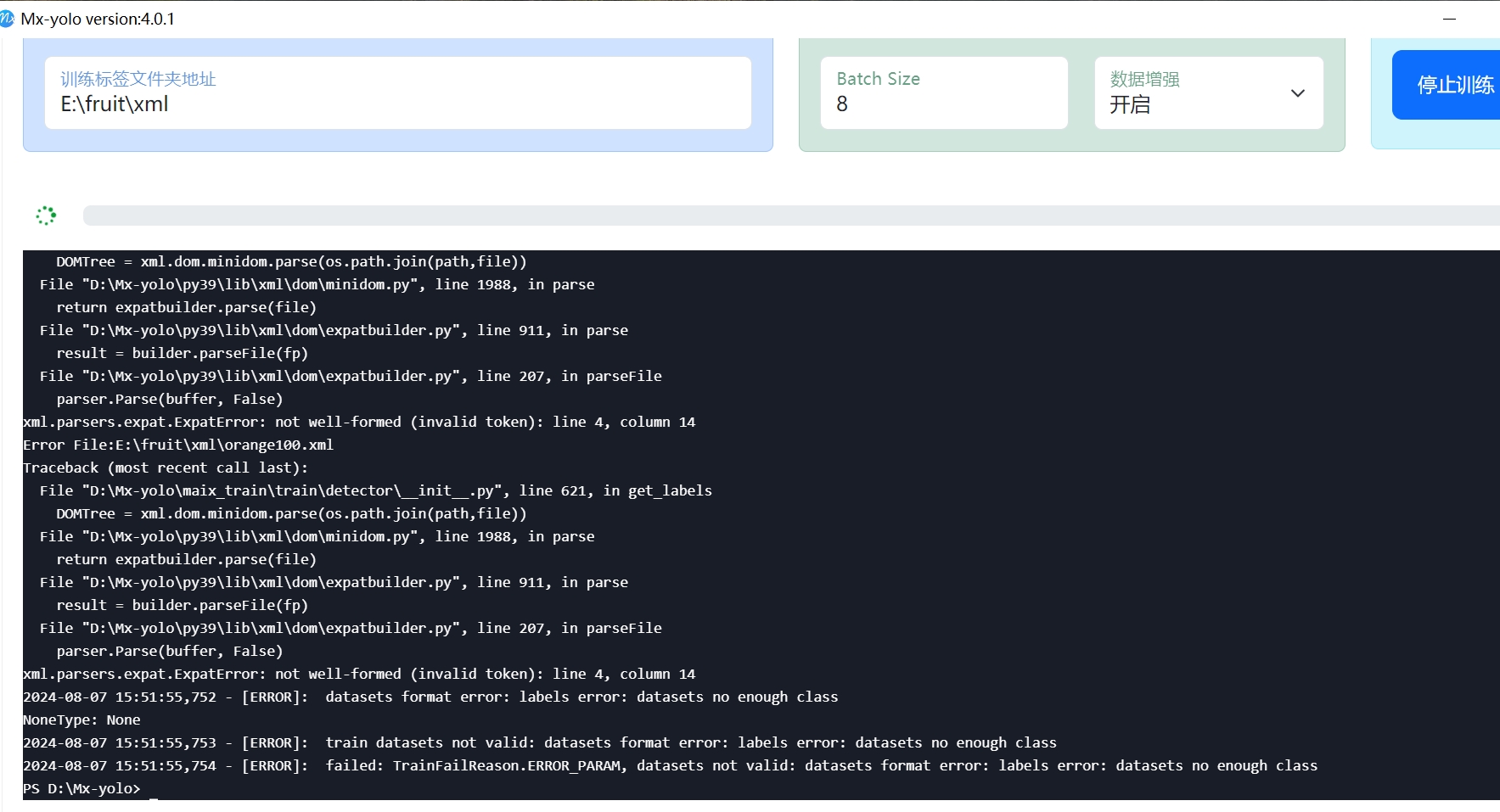Click the Mx-yolo app logo icon
The image size is (1500, 812).
point(7,19)
